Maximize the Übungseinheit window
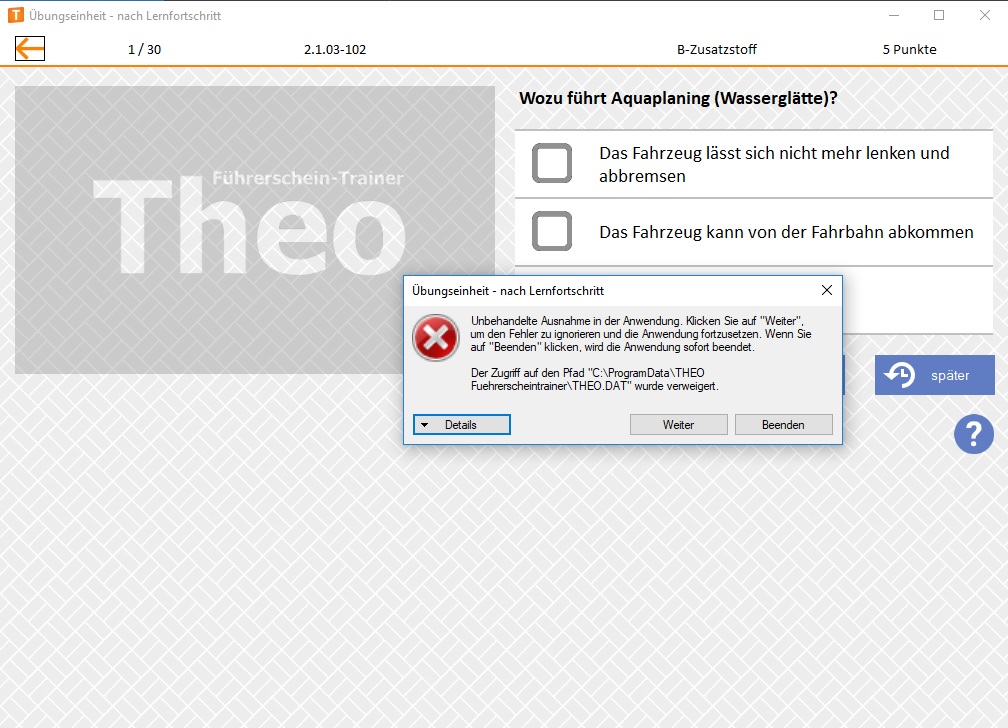This screenshot has width=1008, height=728. (x=939, y=15)
